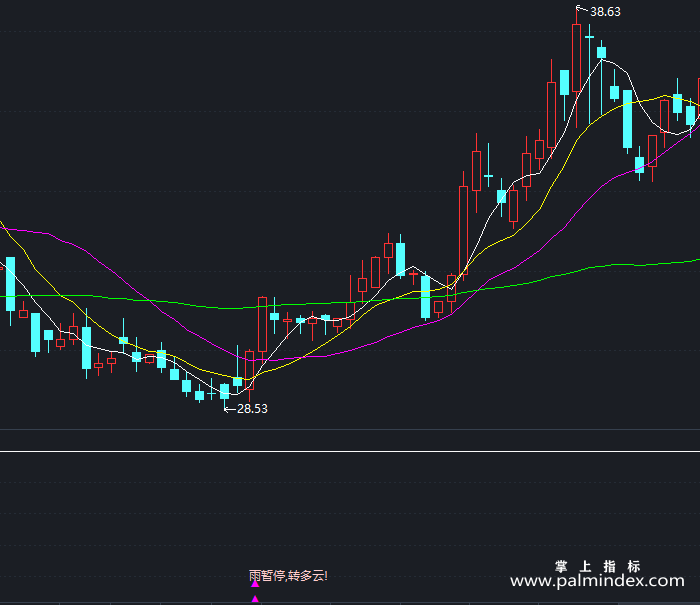Click the lowest magenta triangle at the chart bottom
Screen dimensions: 700x605
click(x=255, y=599)
